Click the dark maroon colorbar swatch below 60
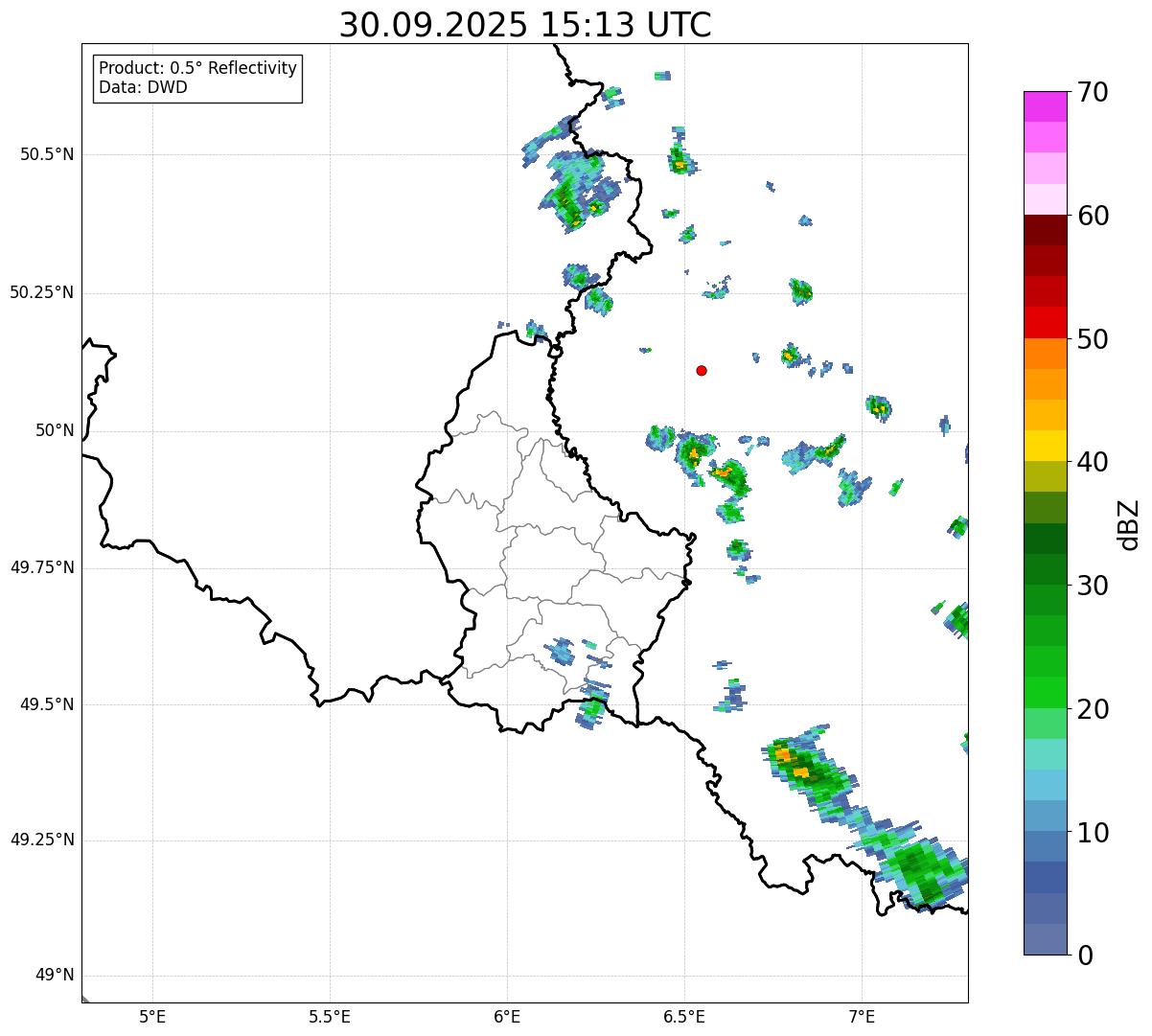The image size is (1152, 1036). coord(1045,230)
